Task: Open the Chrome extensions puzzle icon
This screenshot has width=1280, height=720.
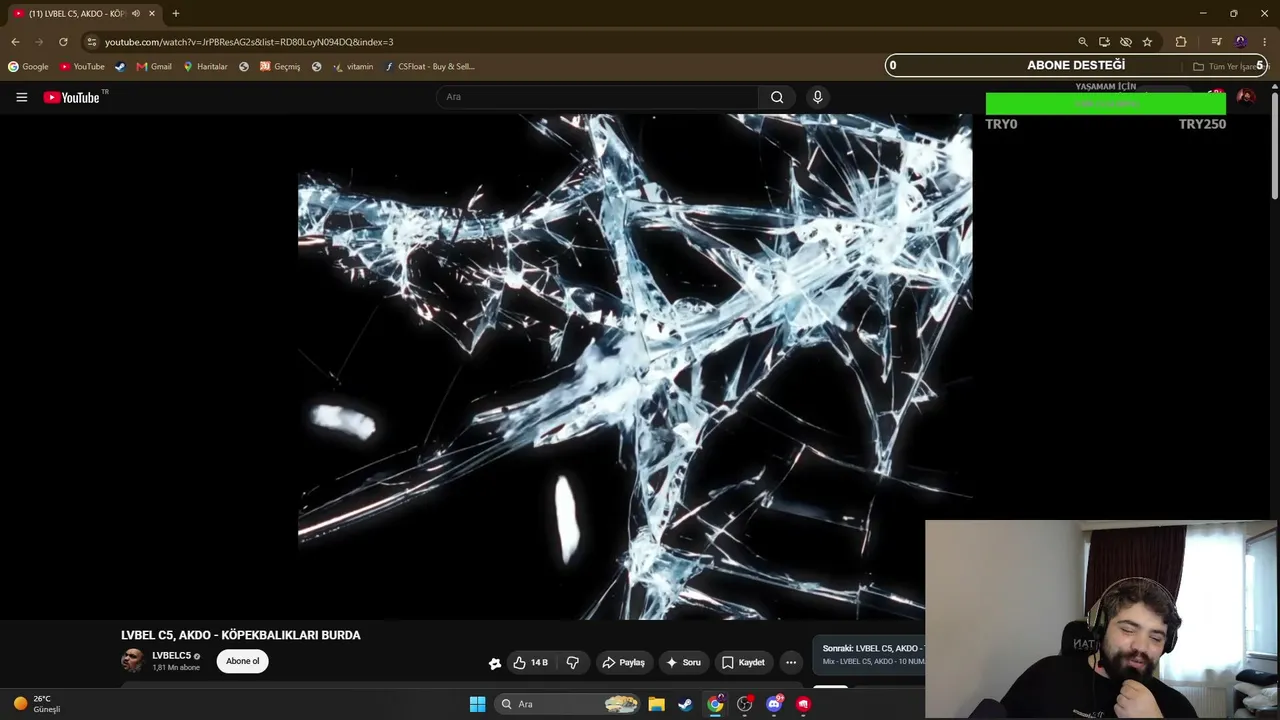Action: [1181, 42]
